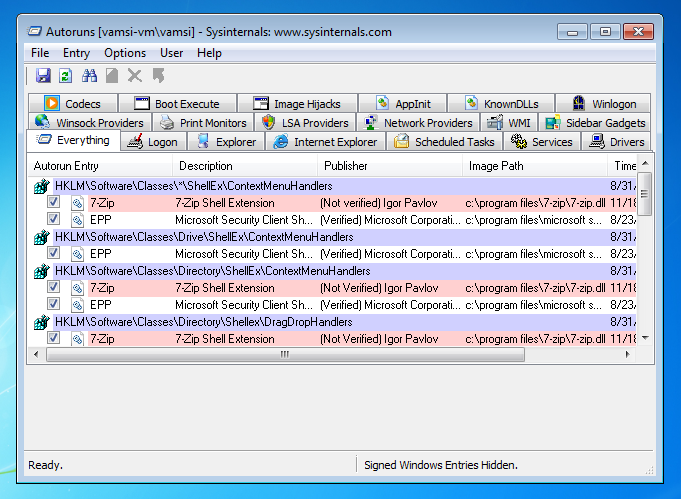The height and width of the screenshot is (499, 681).
Task: Sort by Autorun Entry column header
Action: click(x=100, y=166)
